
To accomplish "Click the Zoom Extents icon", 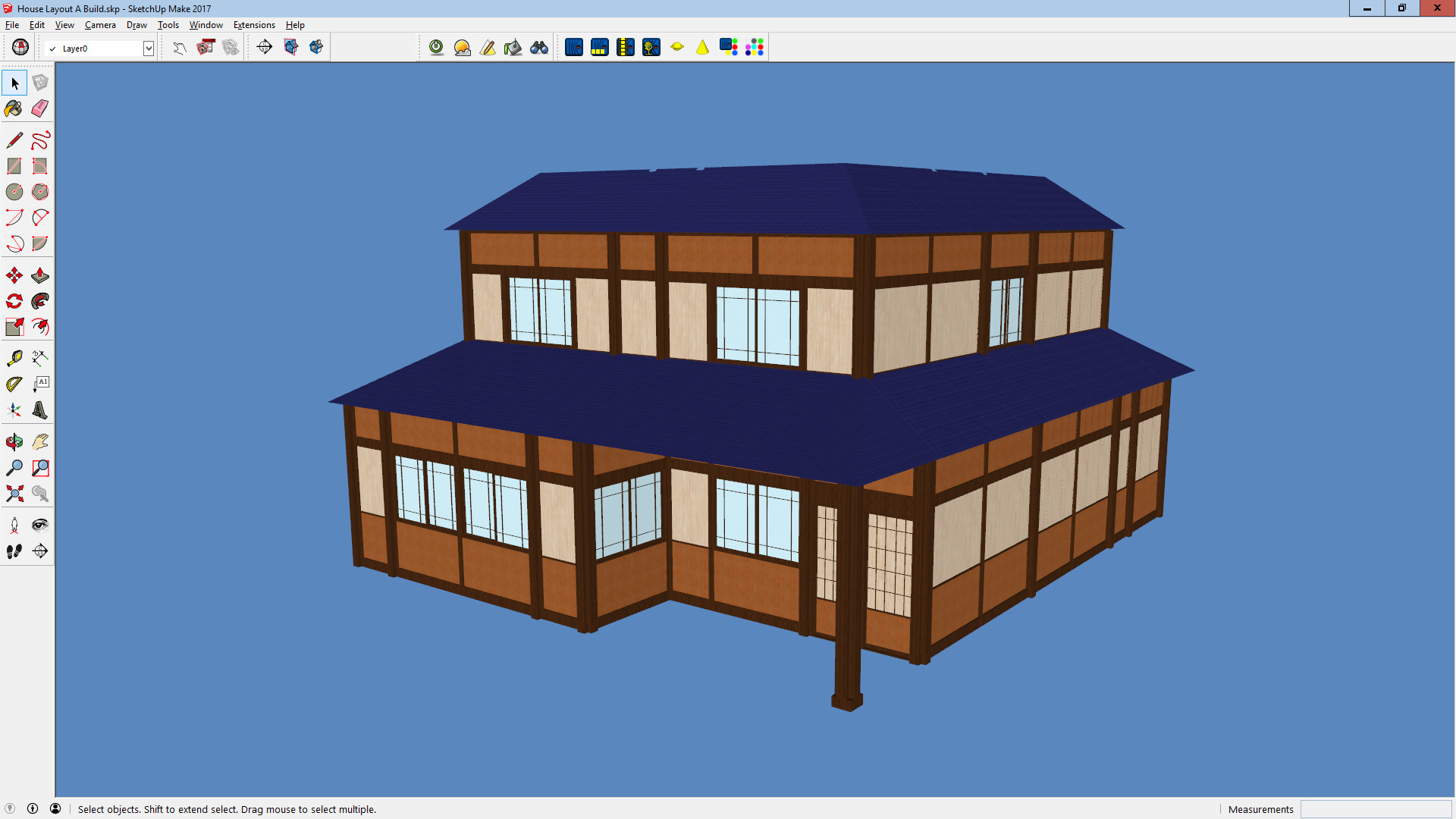I will coord(14,494).
